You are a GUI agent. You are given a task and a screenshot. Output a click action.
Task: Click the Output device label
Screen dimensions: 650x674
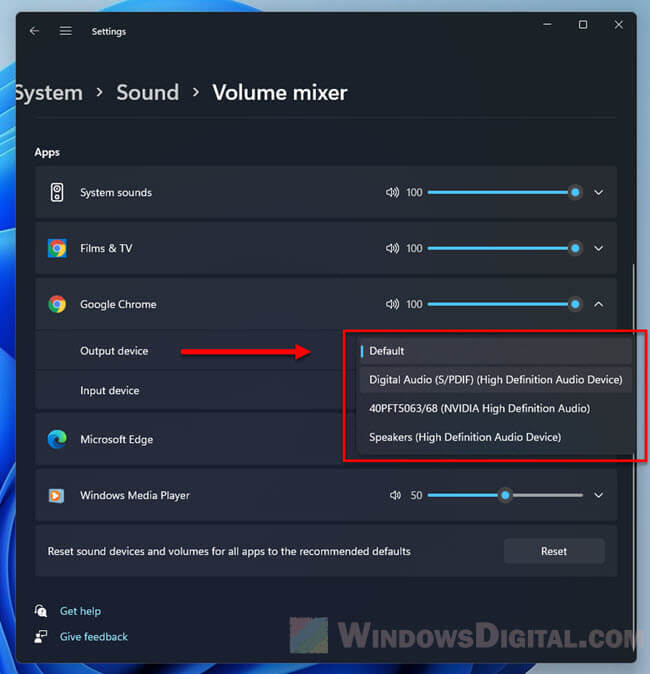click(x=114, y=351)
